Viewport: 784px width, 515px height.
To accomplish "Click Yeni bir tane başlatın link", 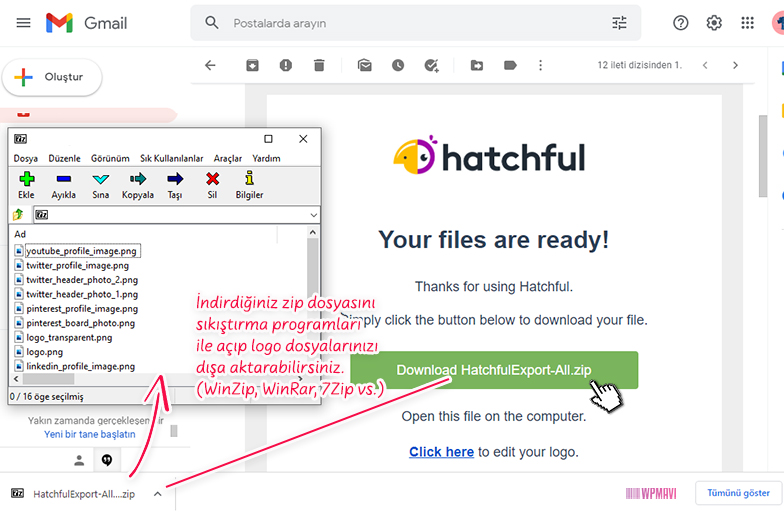I will pyautogui.click(x=90, y=434).
